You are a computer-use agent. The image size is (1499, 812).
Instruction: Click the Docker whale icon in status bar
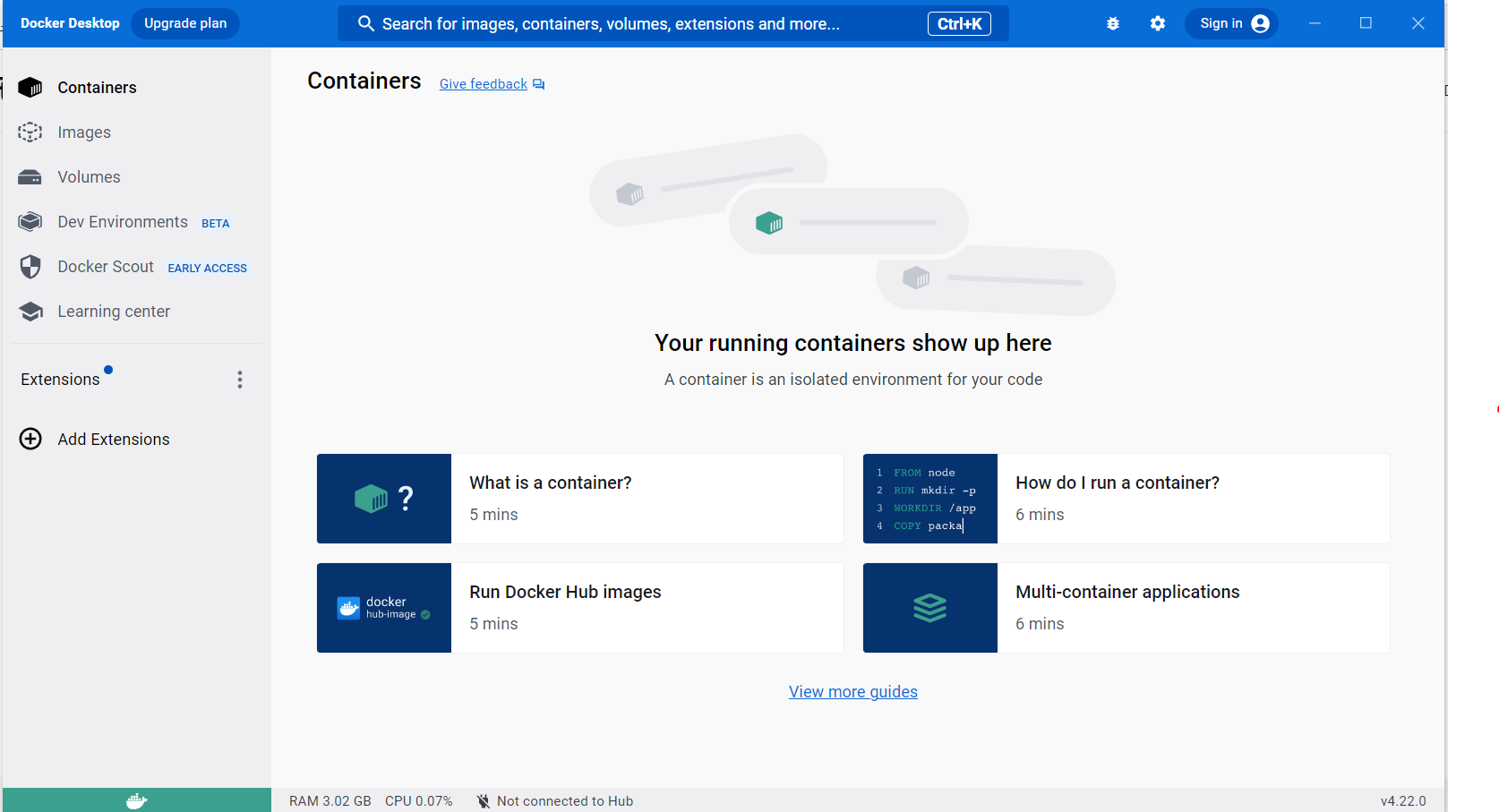coord(136,800)
